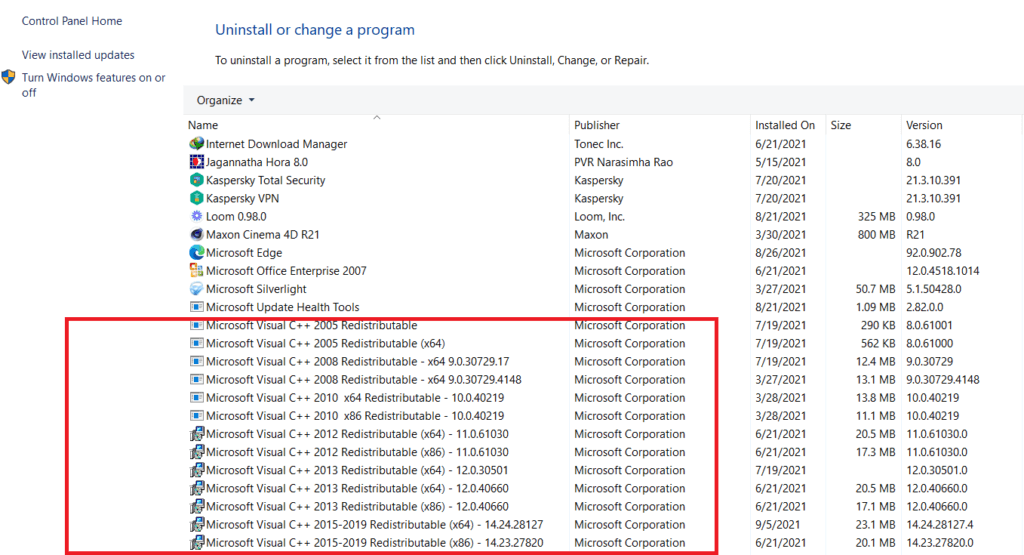
Task: Click the Jagannatha Hora 8.0 icon
Action: [x=197, y=162]
